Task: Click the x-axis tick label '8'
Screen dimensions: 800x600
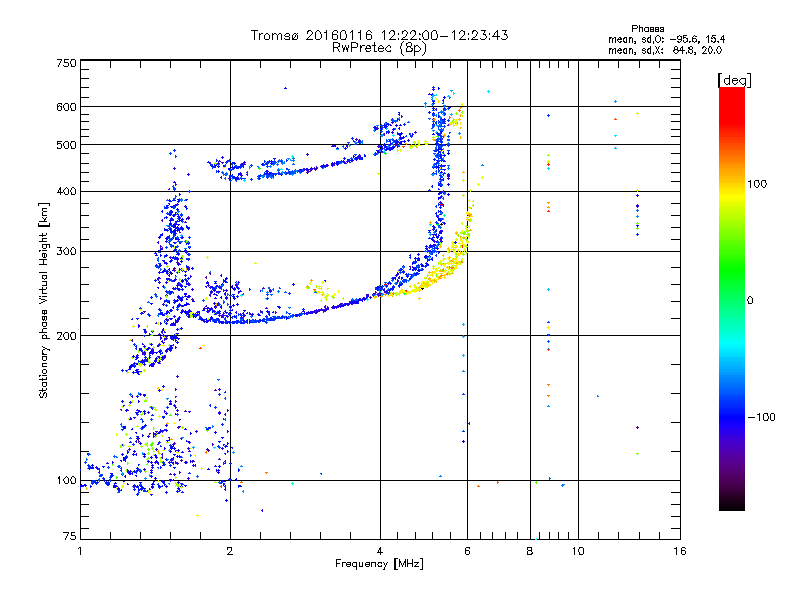Action: tap(530, 551)
